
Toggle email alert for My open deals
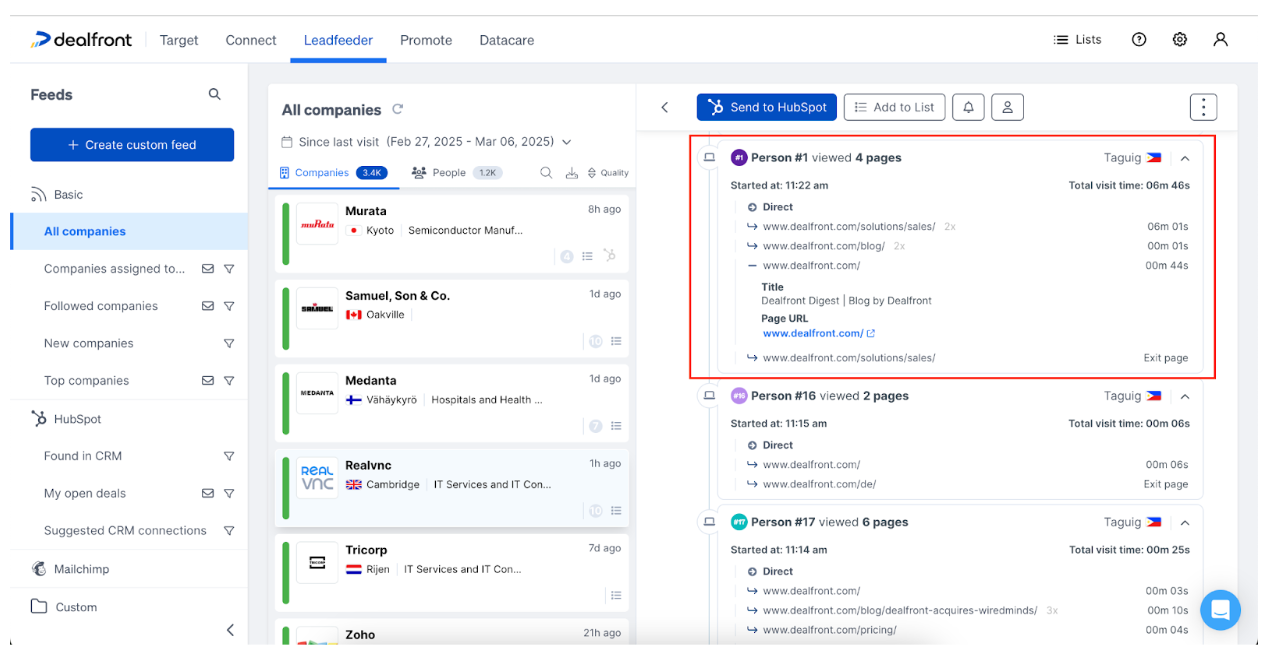(x=208, y=493)
